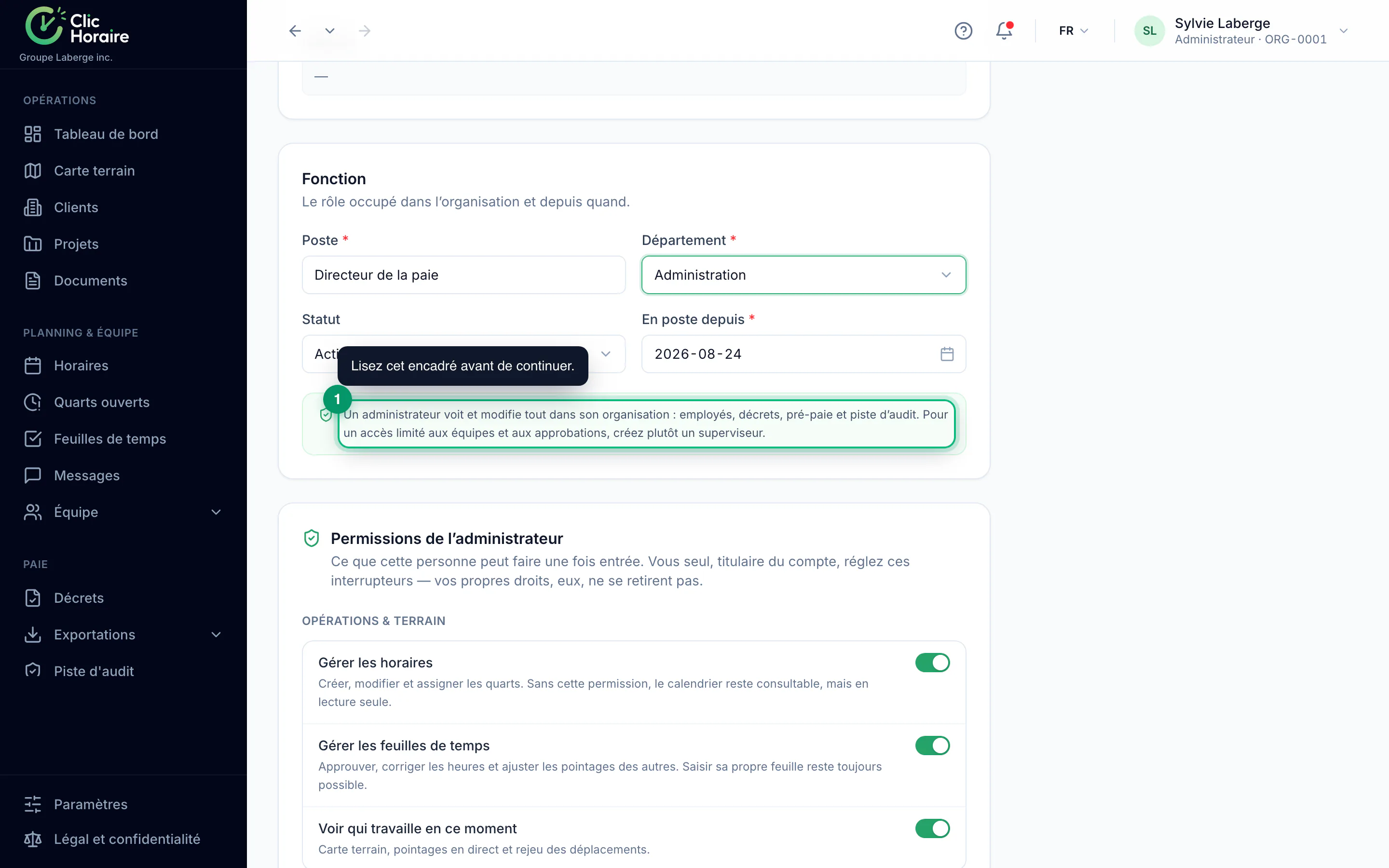Click the Fonction section heading
The width and height of the screenshot is (1389, 868).
pyautogui.click(x=334, y=178)
